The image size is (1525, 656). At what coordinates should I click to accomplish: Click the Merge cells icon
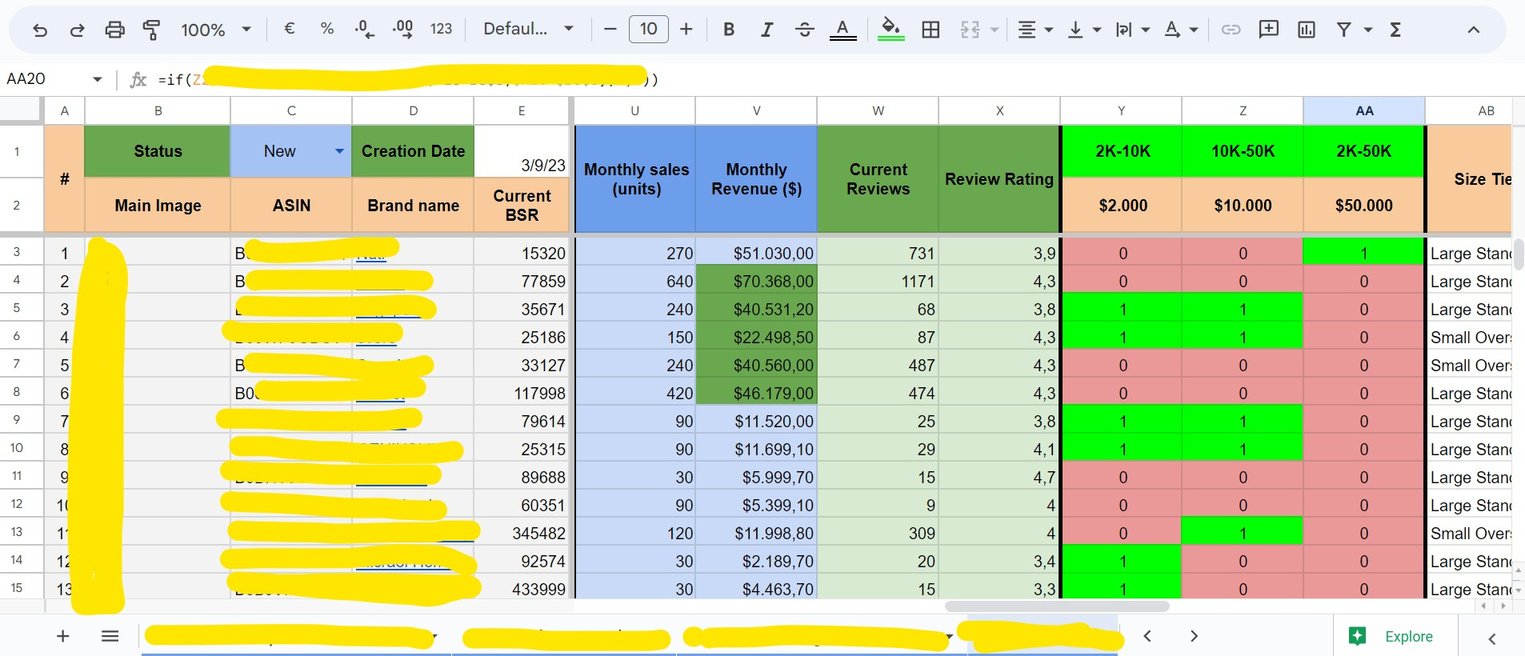coord(969,29)
